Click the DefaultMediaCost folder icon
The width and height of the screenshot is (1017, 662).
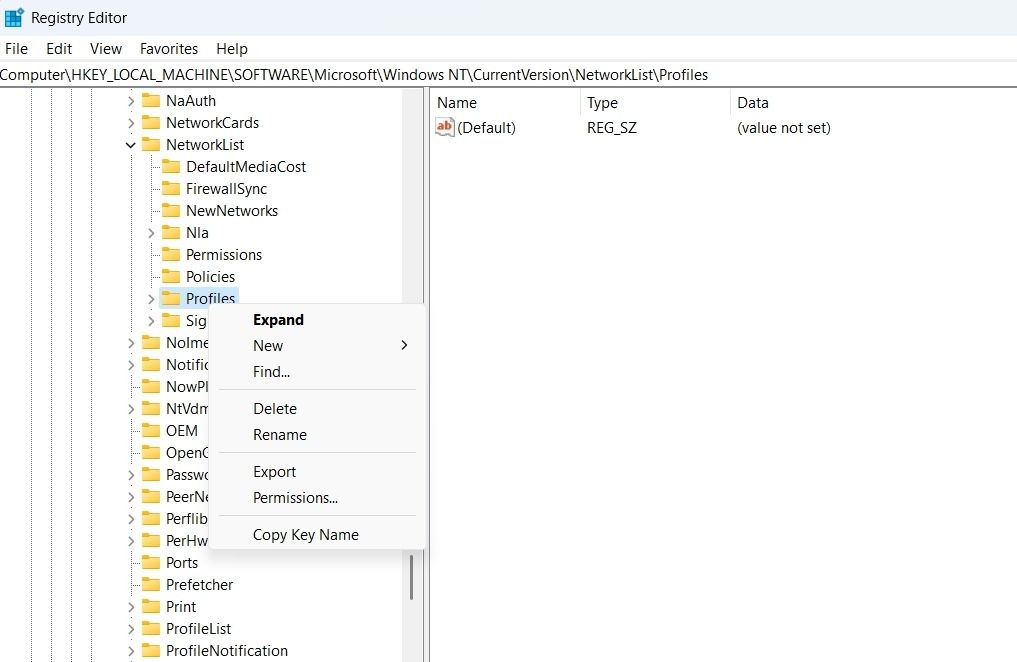coord(171,167)
